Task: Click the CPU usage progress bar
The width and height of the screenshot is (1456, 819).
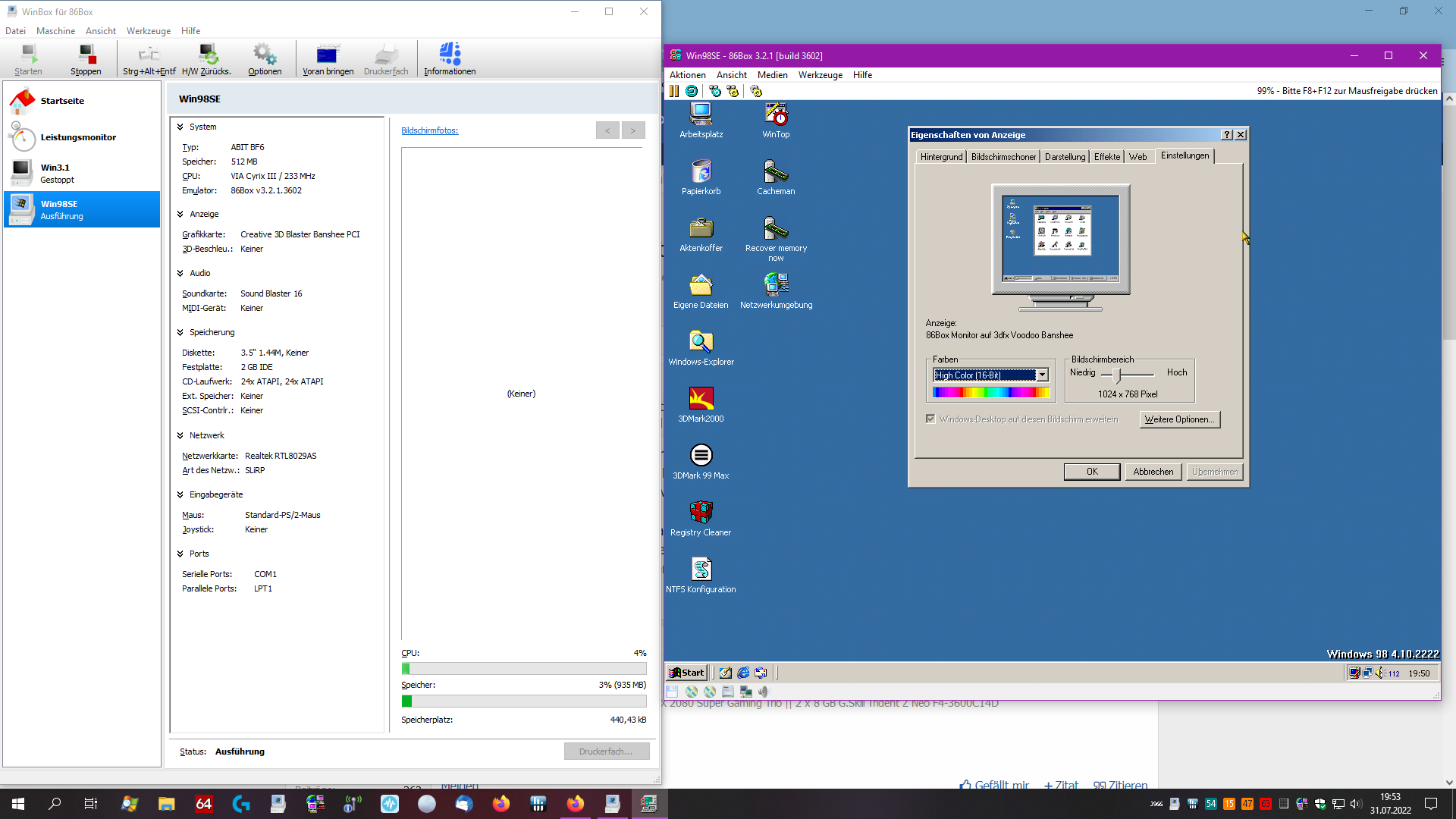Action: [523, 669]
